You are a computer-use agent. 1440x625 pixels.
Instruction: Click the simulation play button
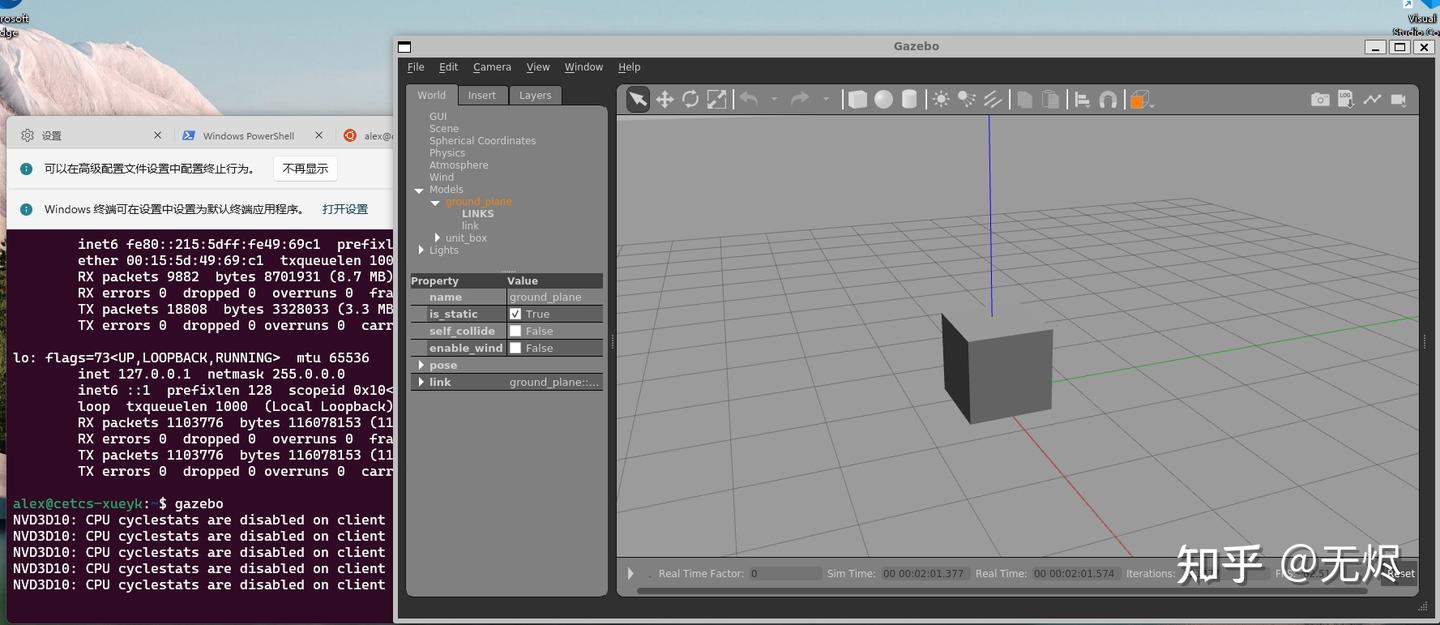click(631, 573)
